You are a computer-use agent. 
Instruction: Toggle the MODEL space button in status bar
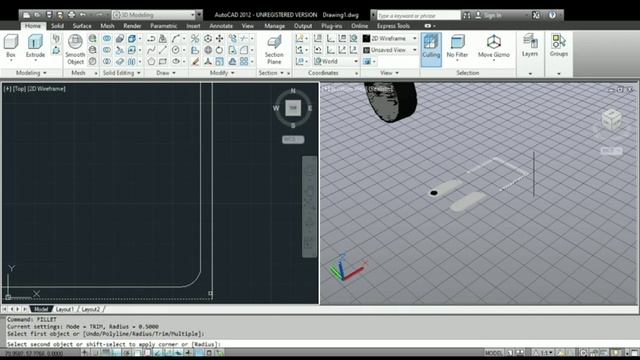[x=493, y=353]
